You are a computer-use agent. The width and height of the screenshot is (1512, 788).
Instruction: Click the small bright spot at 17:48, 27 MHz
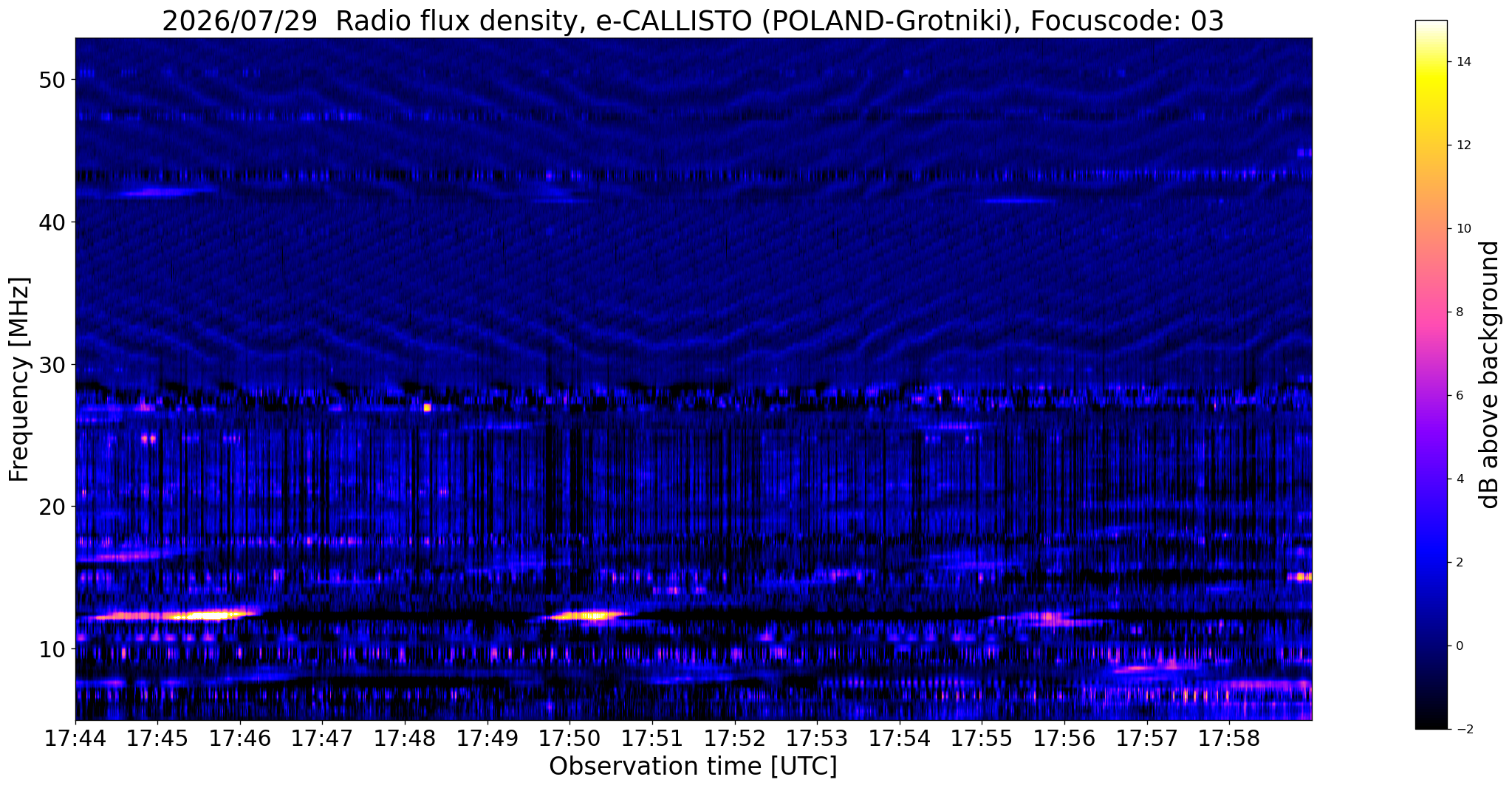click(427, 407)
